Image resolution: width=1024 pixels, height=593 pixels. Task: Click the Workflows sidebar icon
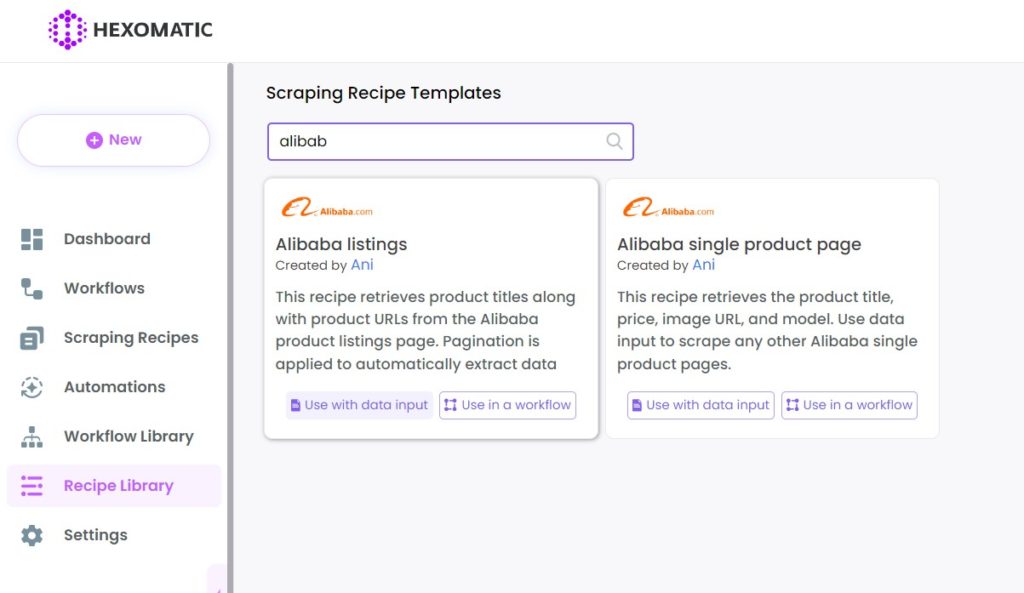pos(31,289)
